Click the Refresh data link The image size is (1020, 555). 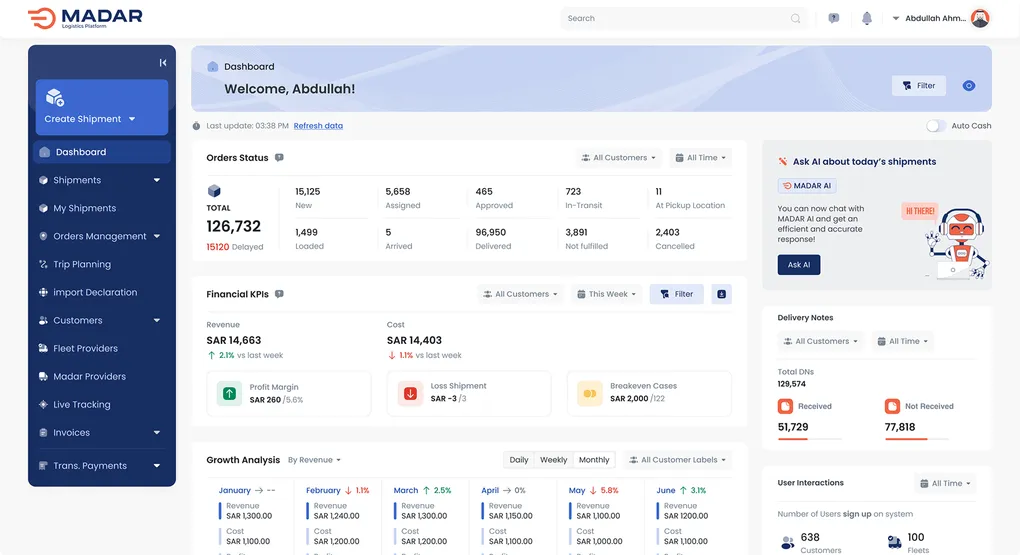click(318, 126)
